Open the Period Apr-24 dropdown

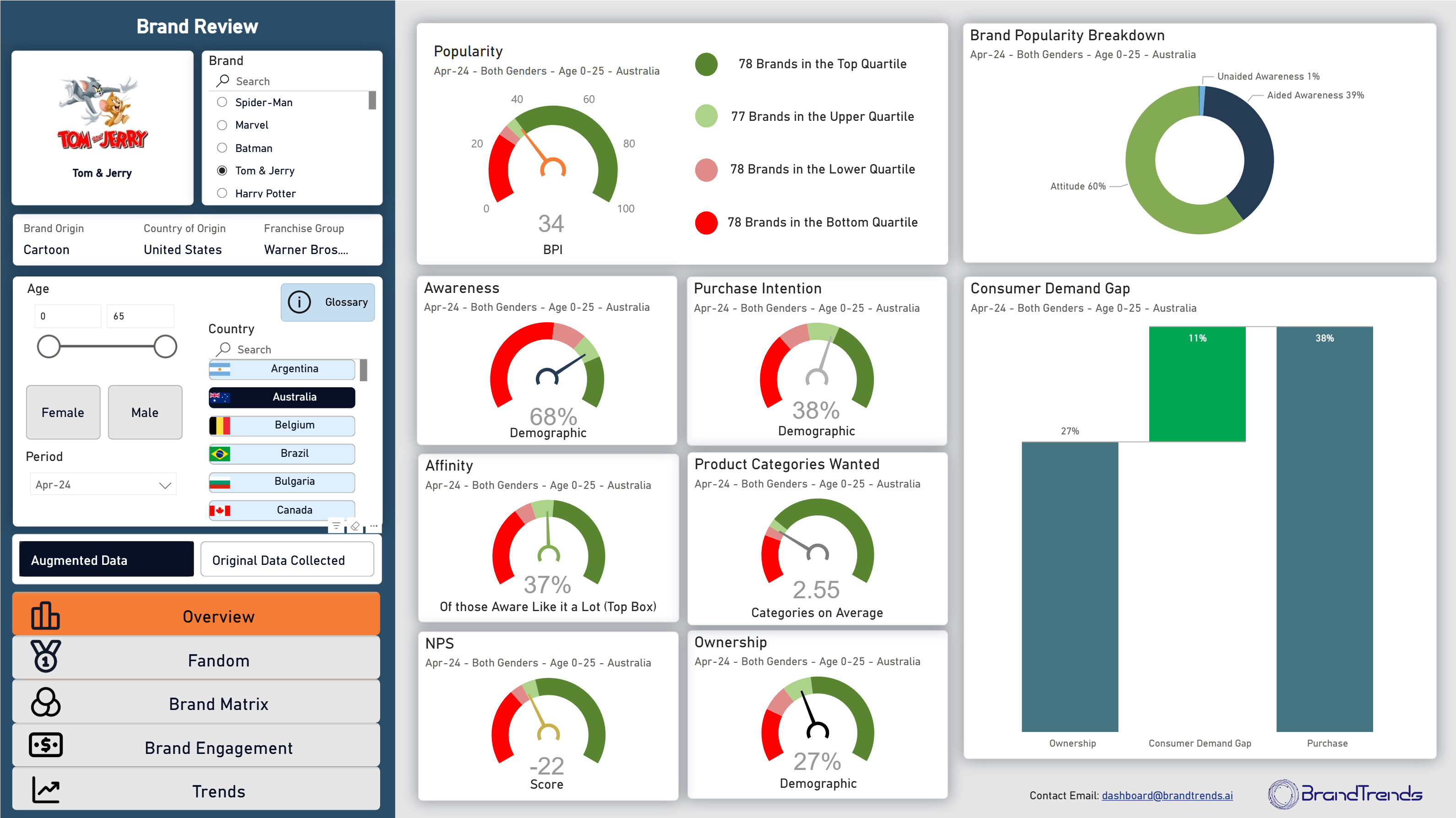tap(103, 485)
